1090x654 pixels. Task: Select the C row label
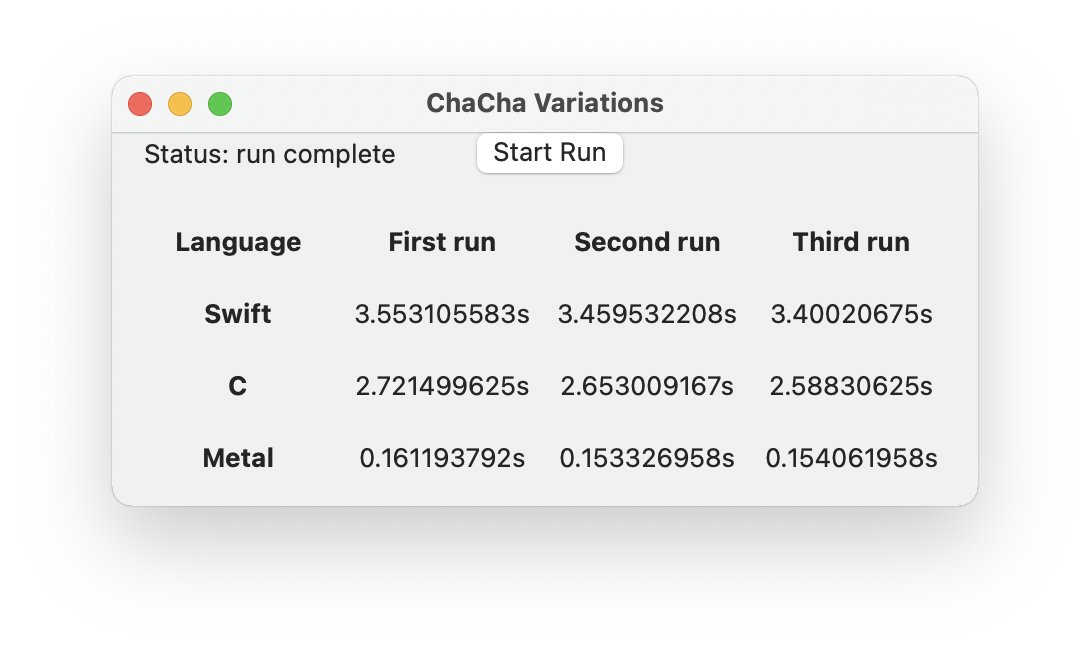tap(238, 386)
